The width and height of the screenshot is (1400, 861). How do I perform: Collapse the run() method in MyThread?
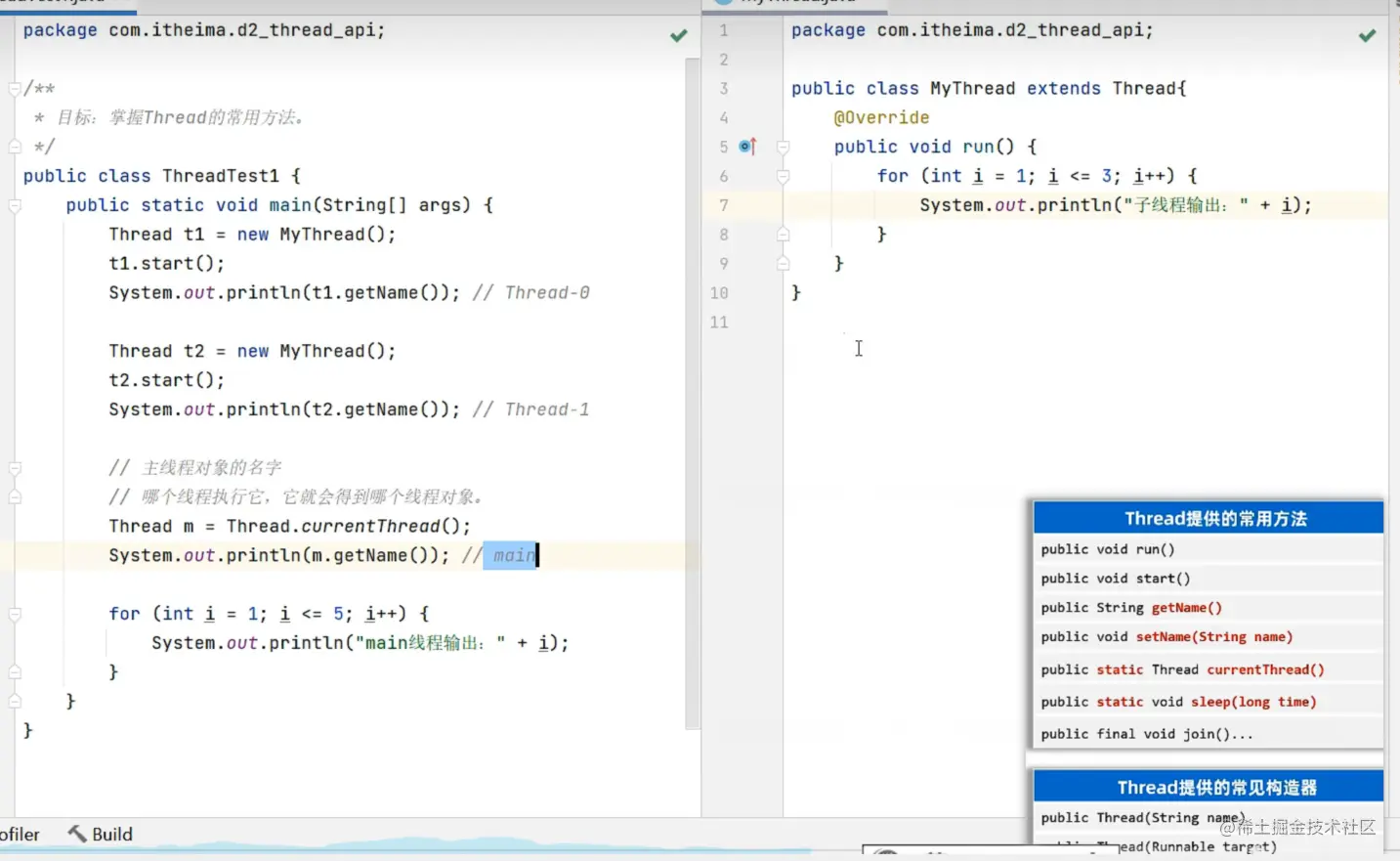pos(783,147)
